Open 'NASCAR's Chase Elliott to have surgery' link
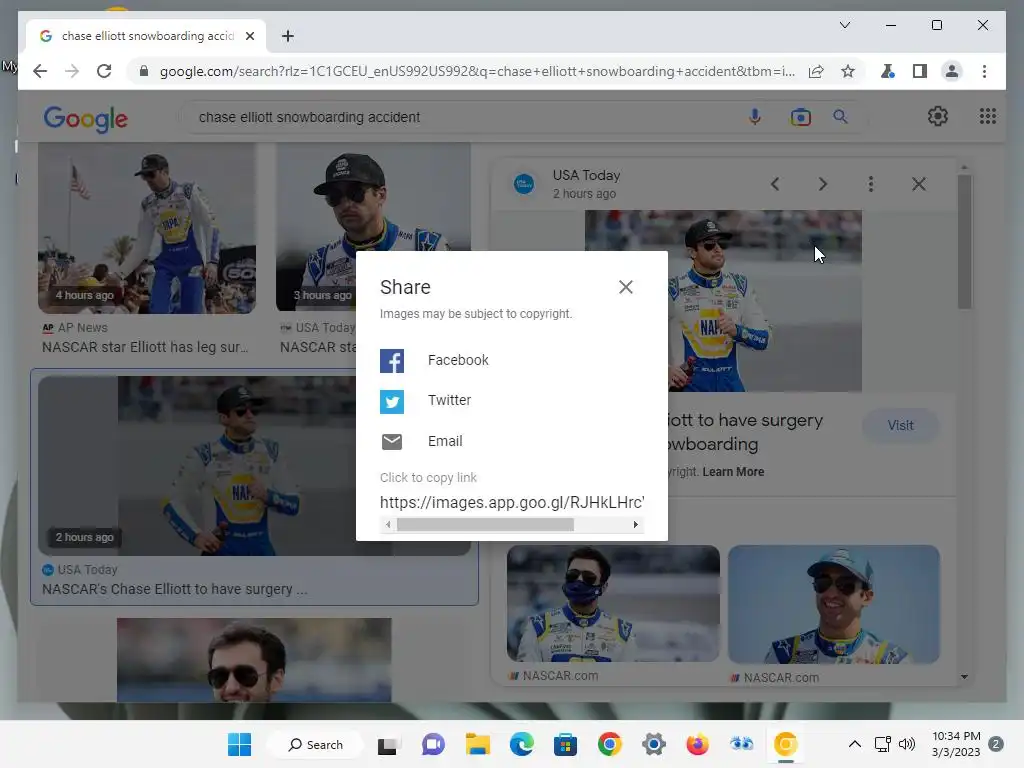The height and width of the screenshot is (768, 1024). point(174,589)
